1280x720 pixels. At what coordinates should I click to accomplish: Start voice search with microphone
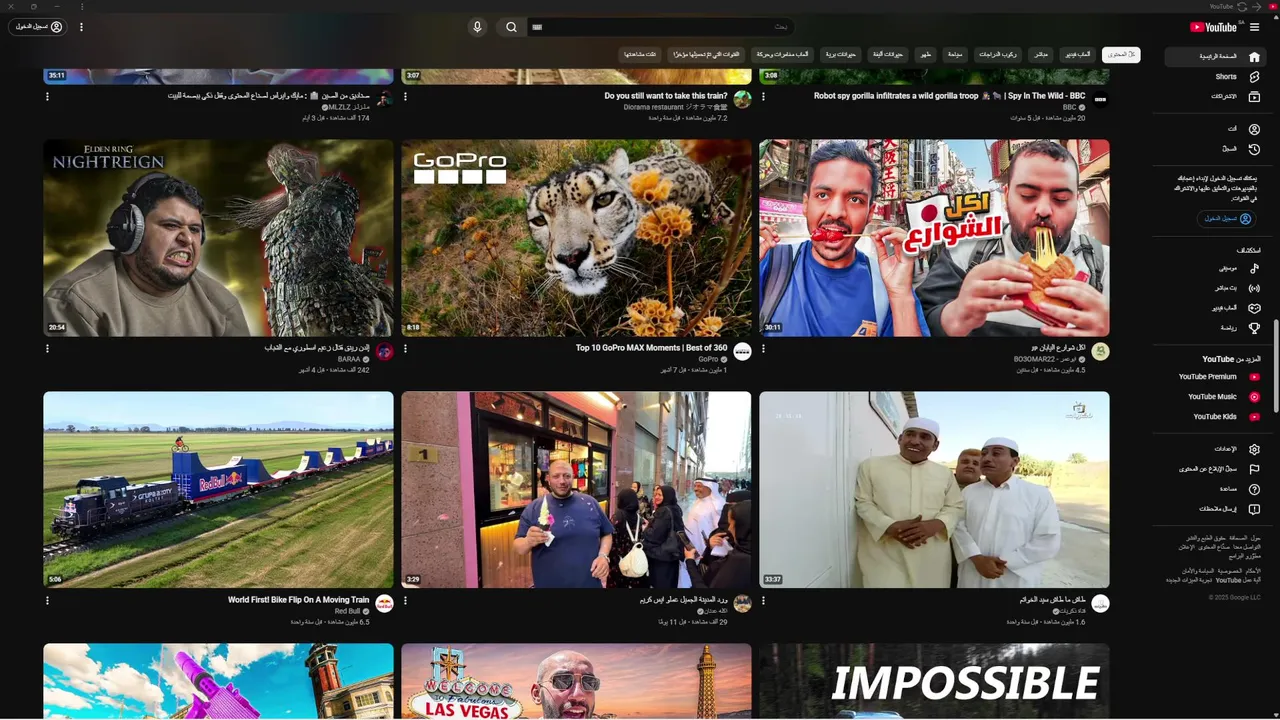(477, 27)
